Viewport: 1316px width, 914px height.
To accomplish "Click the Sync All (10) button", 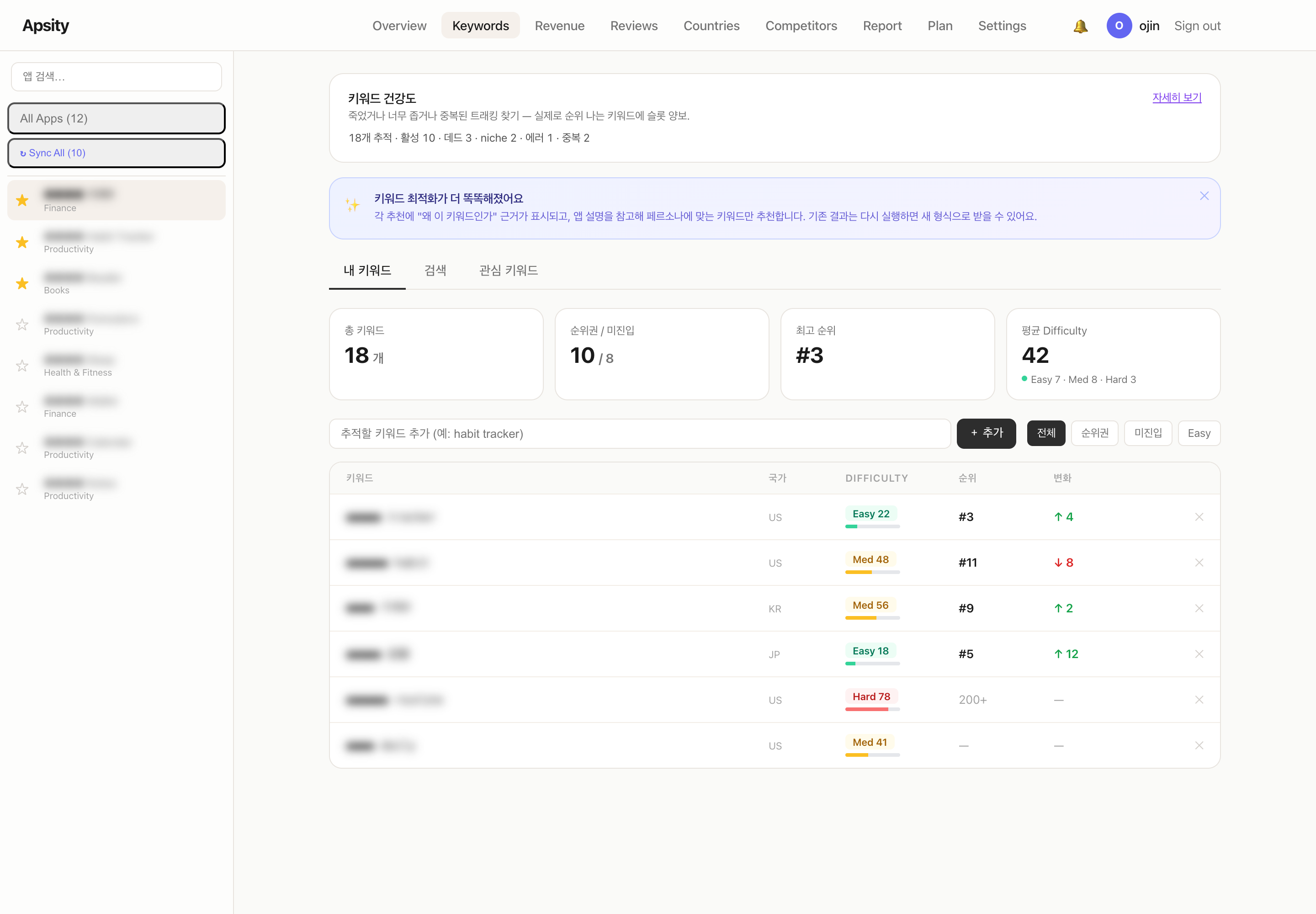I will point(116,153).
